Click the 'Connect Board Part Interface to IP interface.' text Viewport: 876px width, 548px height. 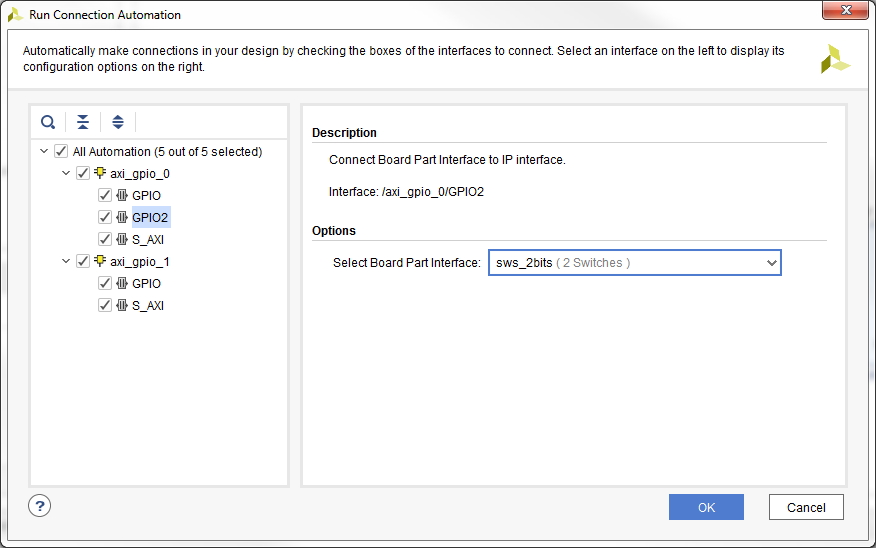[x=447, y=160]
